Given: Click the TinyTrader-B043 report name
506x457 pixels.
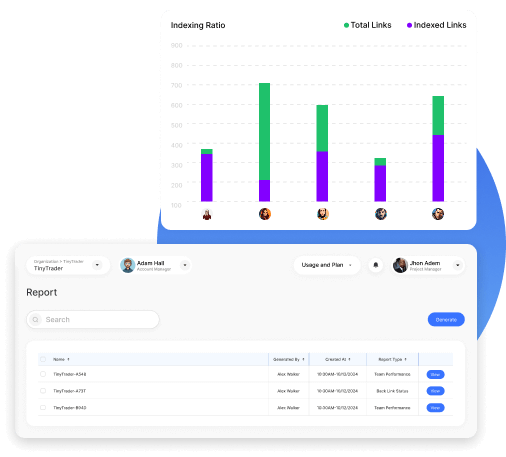Looking at the screenshot, I should point(70,408).
